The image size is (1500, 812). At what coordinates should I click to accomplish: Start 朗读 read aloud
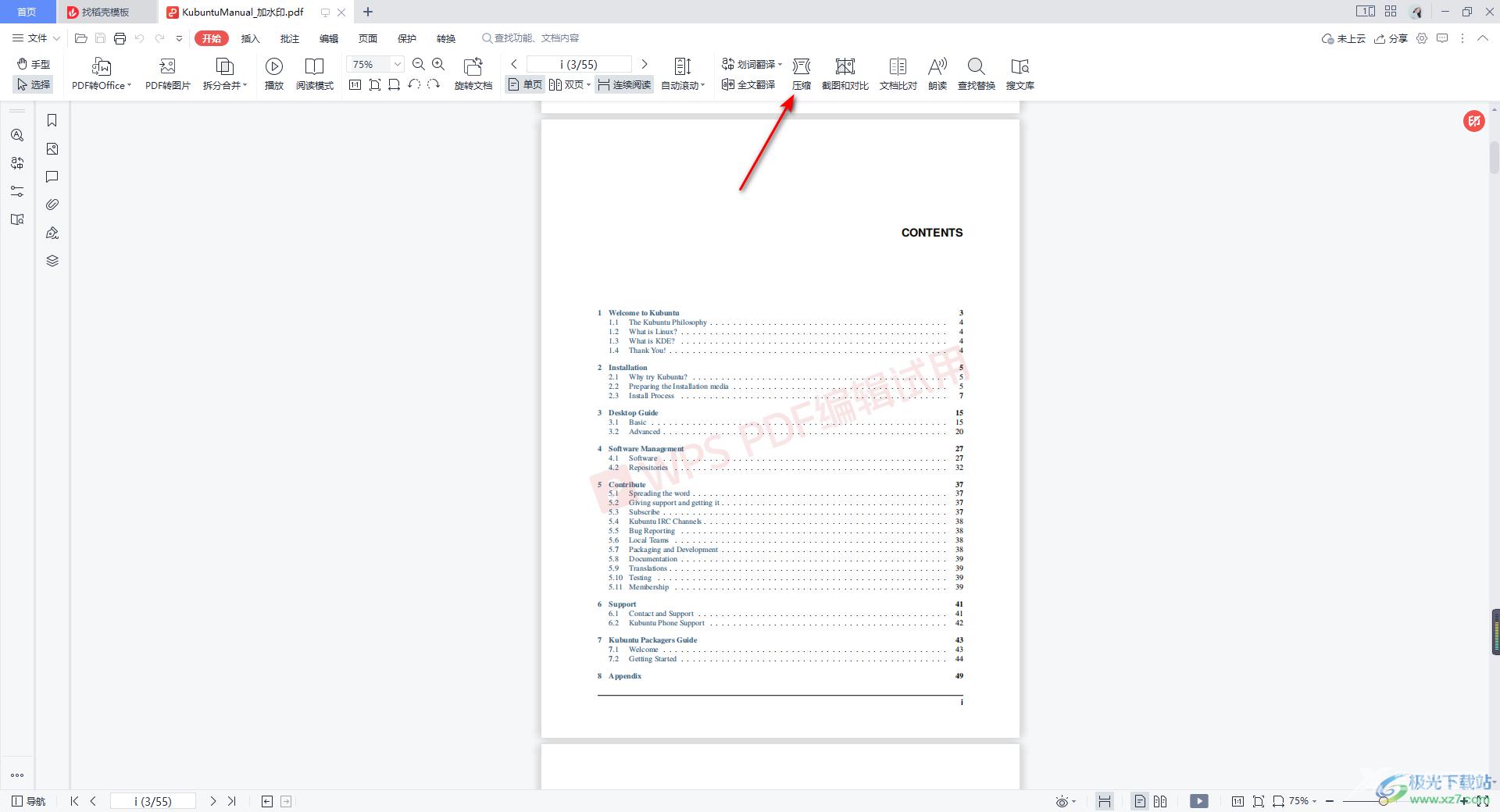937,74
